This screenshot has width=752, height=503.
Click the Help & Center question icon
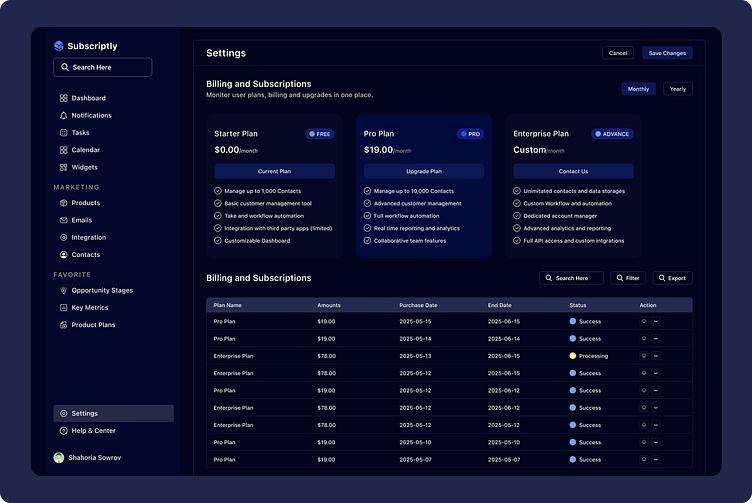click(64, 431)
